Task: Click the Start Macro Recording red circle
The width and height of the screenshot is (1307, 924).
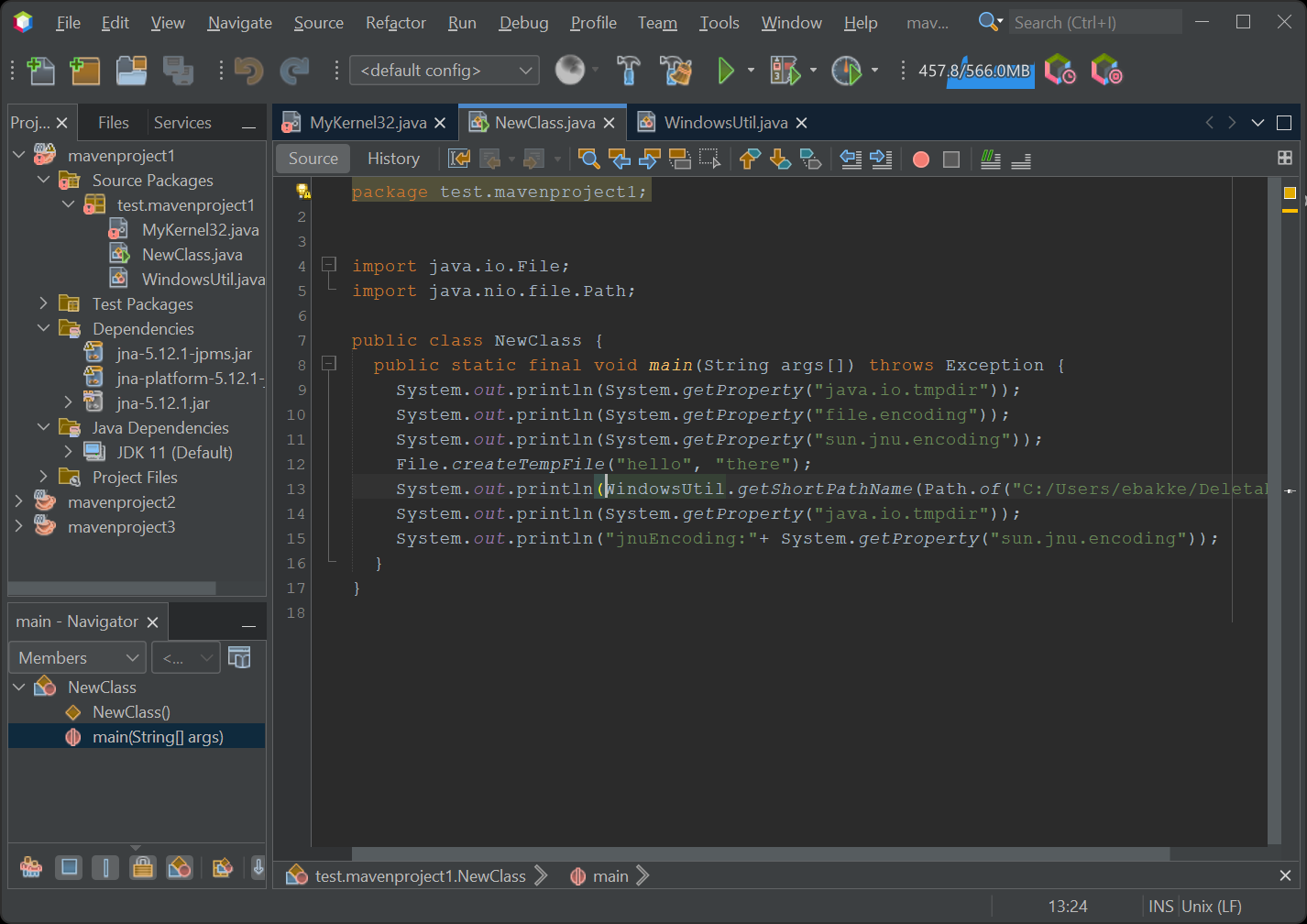Action: tap(921, 159)
